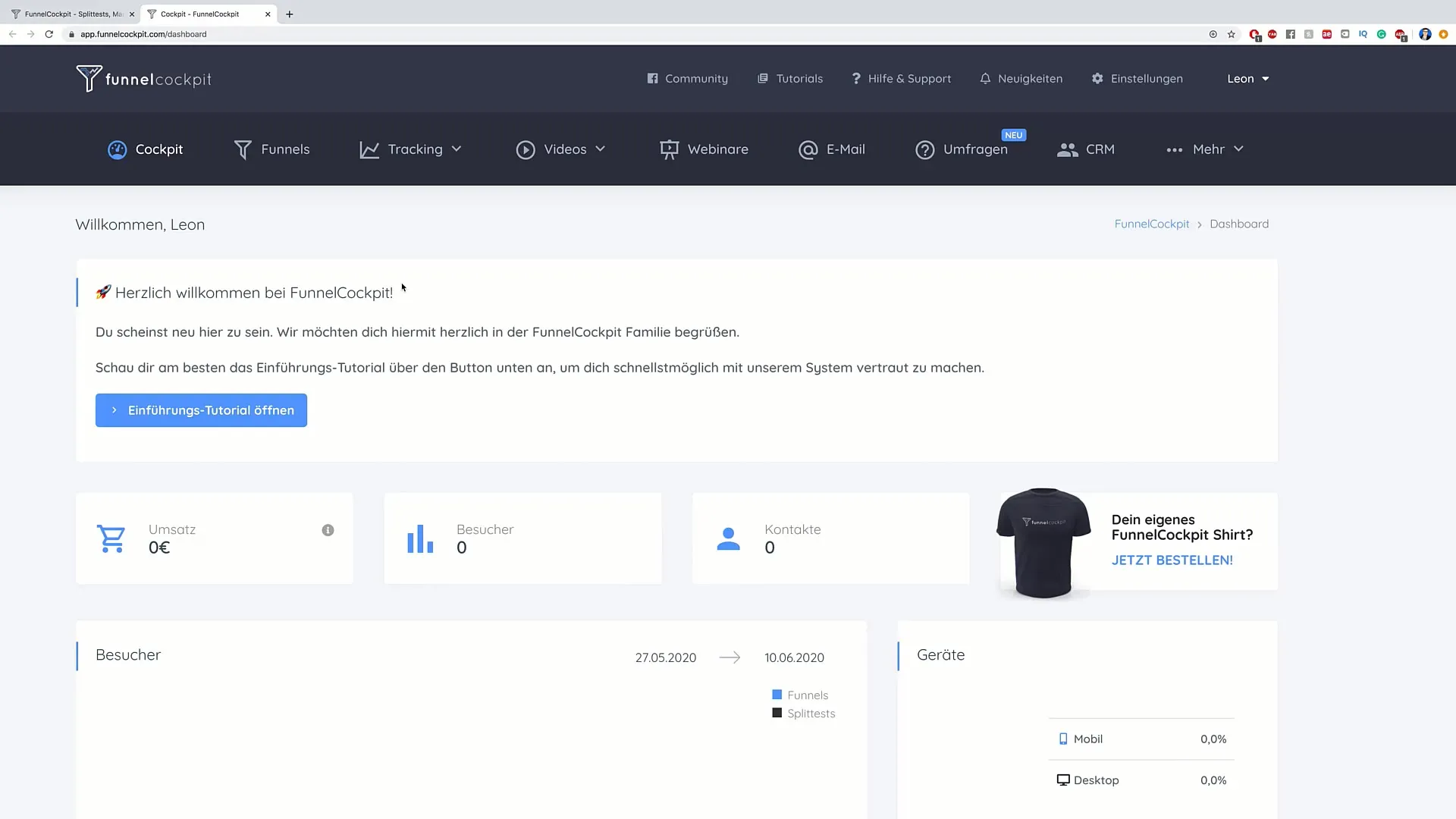Click the Mehr three-dots icon
Image resolution: width=1456 pixels, height=819 pixels.
(1175, 150)
